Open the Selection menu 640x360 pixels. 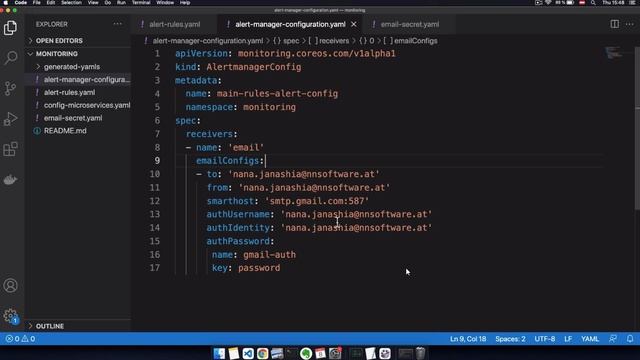point(71,2)
